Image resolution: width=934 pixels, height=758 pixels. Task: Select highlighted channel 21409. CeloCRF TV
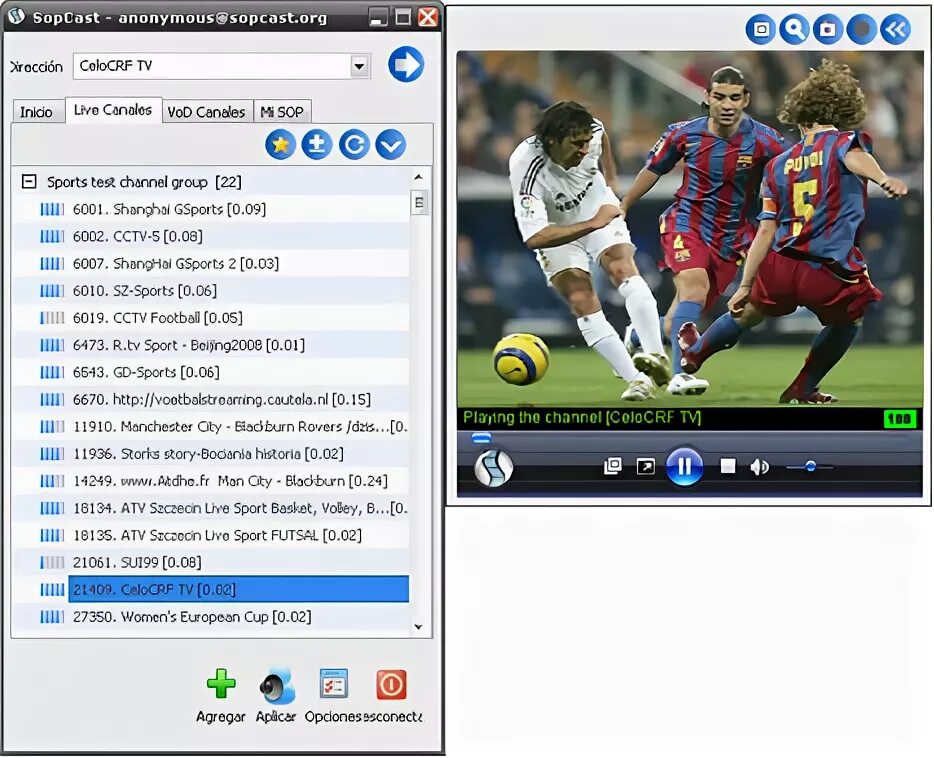pos(239,589)
